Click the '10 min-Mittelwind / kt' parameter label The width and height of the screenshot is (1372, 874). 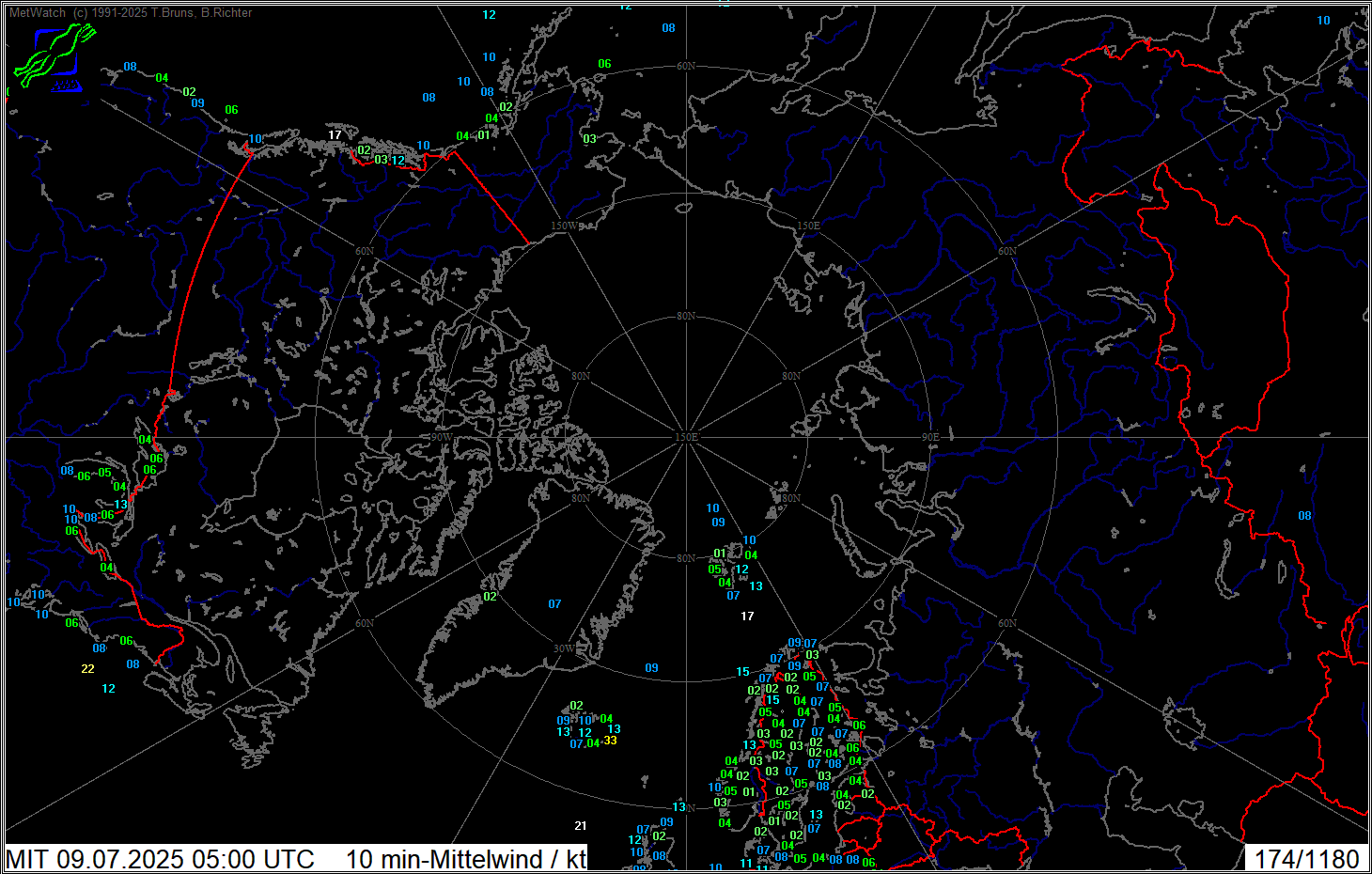pos(466,859)
